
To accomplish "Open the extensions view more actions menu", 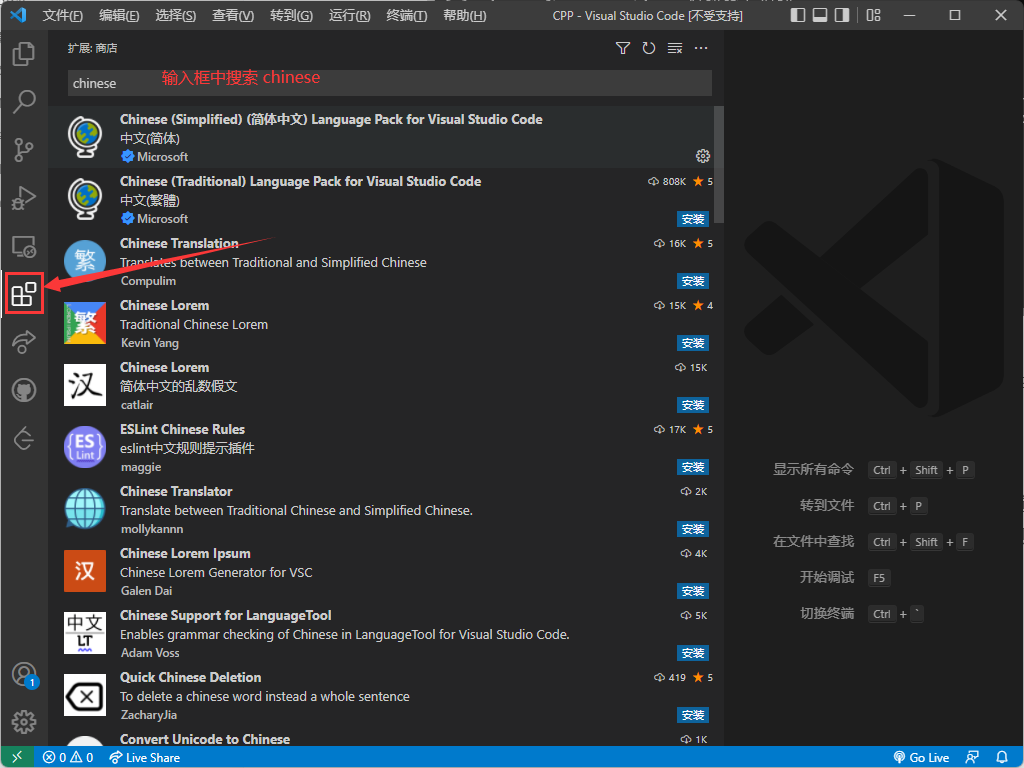I will point(701,48).
